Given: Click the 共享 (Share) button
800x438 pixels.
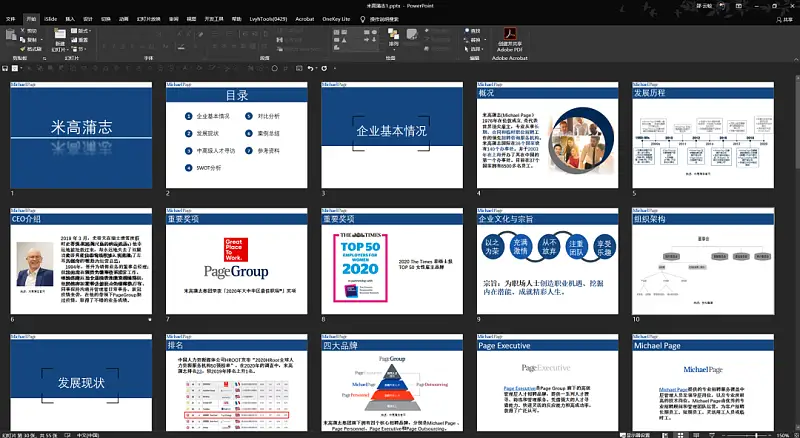Looking at the screenshot, I should tap(786, 19).
